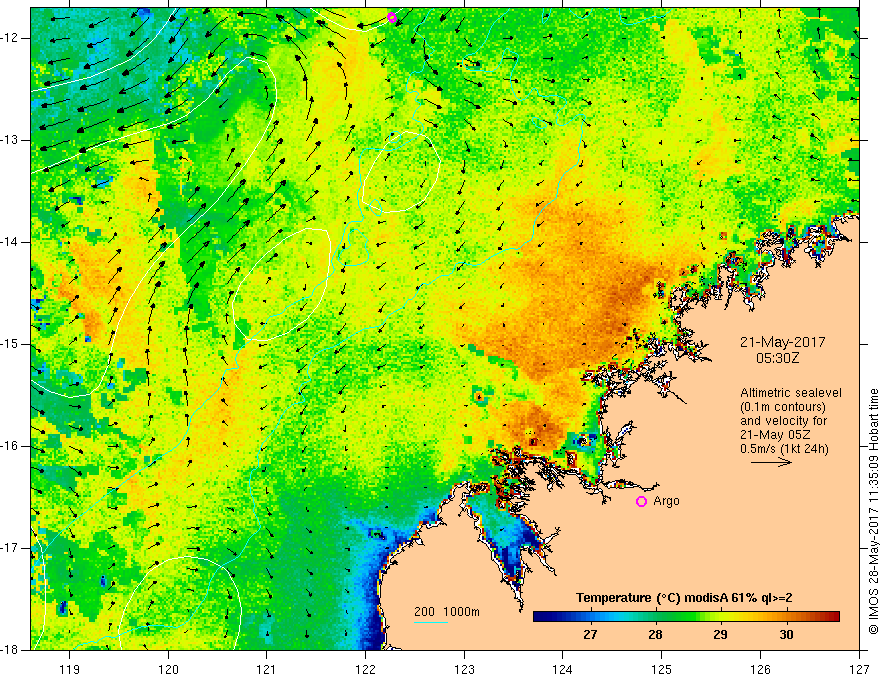Click the temperature color bar
The image size is (880, 680).
tap(686, 617)
